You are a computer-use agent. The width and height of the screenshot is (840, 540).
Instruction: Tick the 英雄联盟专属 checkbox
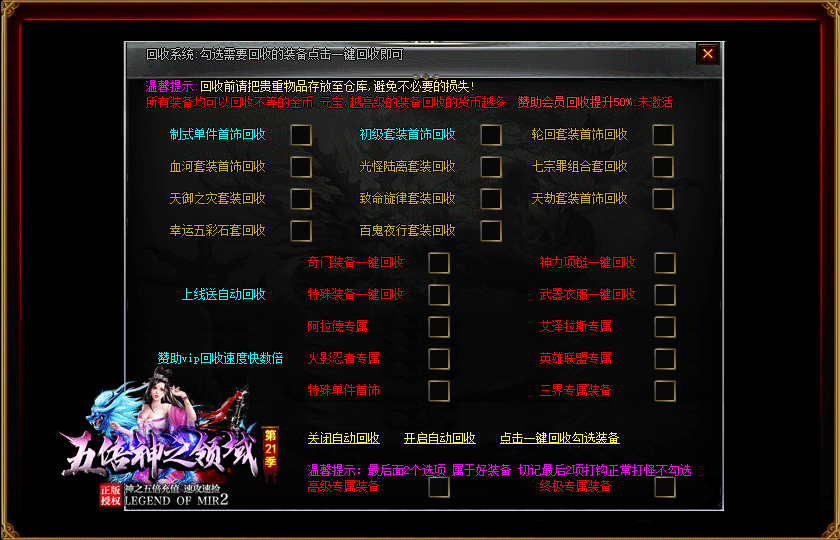pos(665,359)
